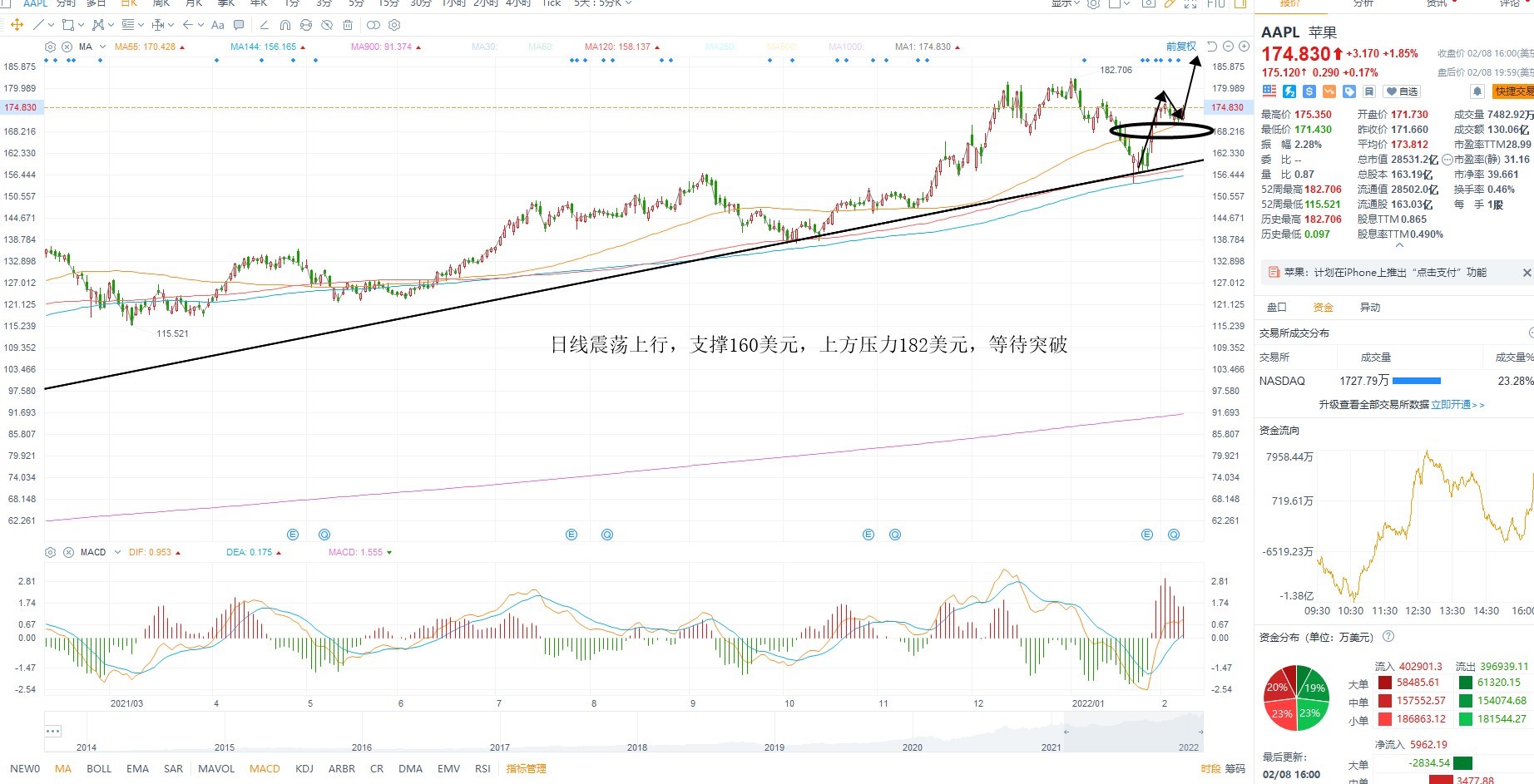Screen dimensions: 1534x784
Task: Select the BOLL indicator tab
Action: [99, 769]
